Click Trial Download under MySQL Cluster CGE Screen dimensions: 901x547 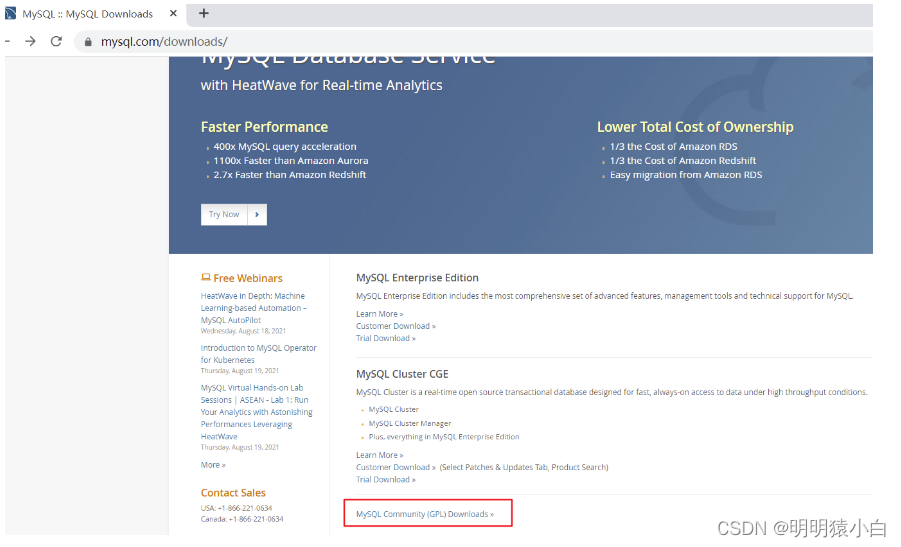click(x=386, y=479)
